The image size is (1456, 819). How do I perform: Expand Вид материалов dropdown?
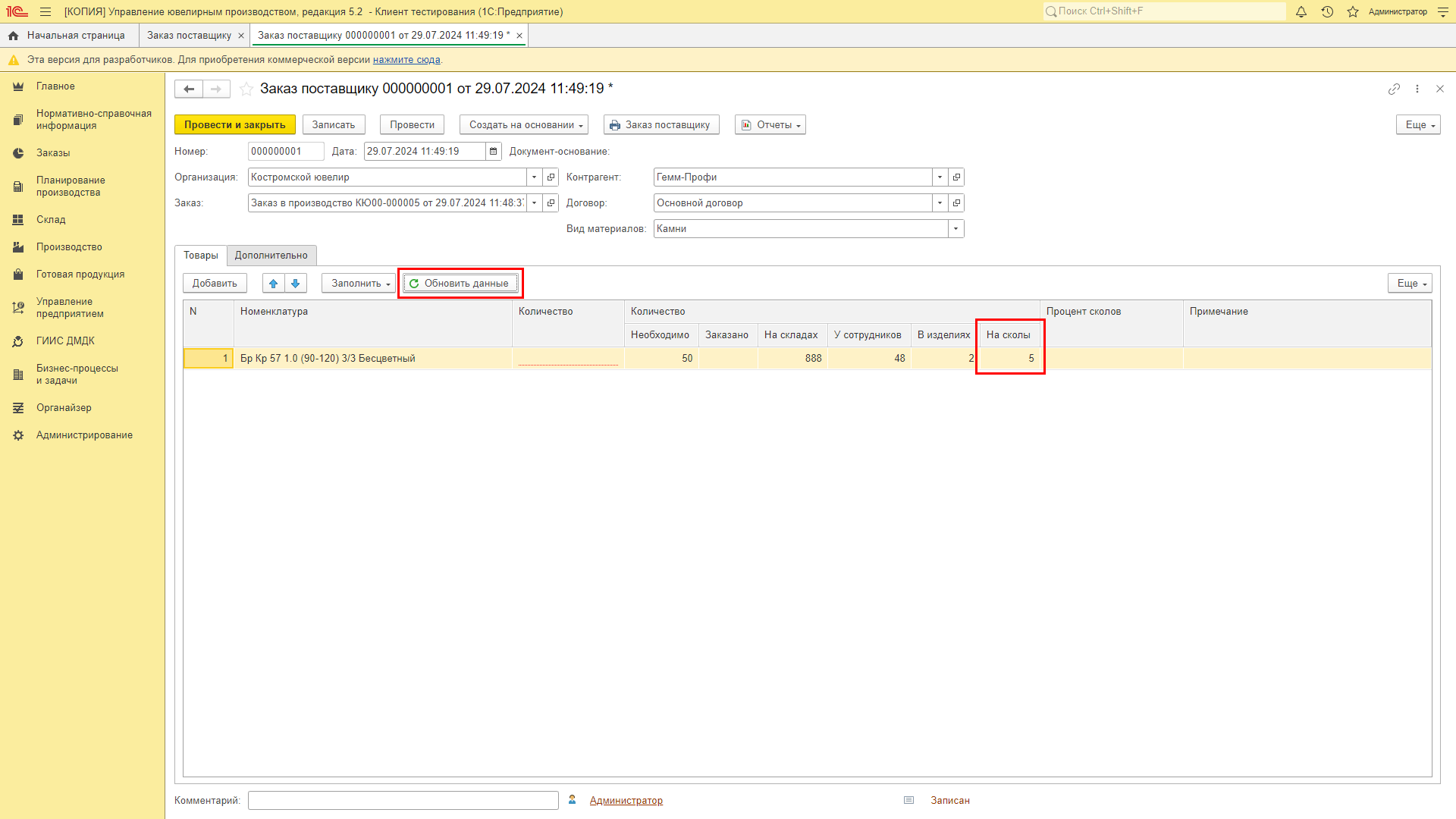pyautogui.click(x=955, y=229)
